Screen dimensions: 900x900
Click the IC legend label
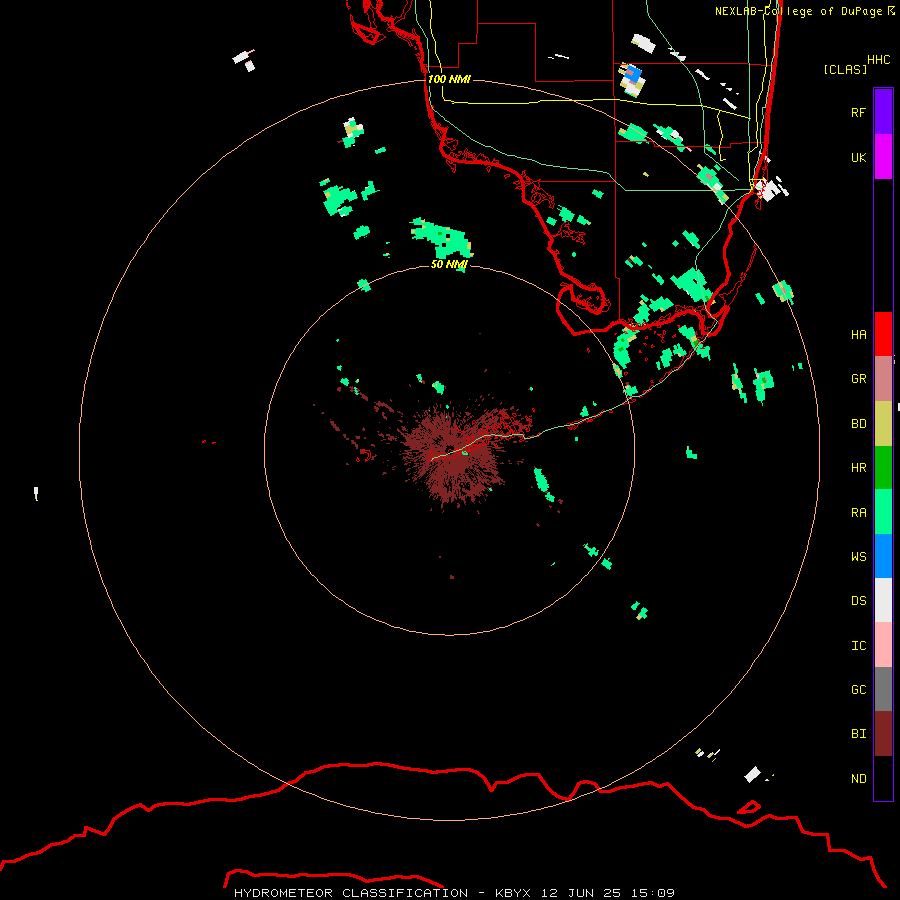click(x=858, y=646)
